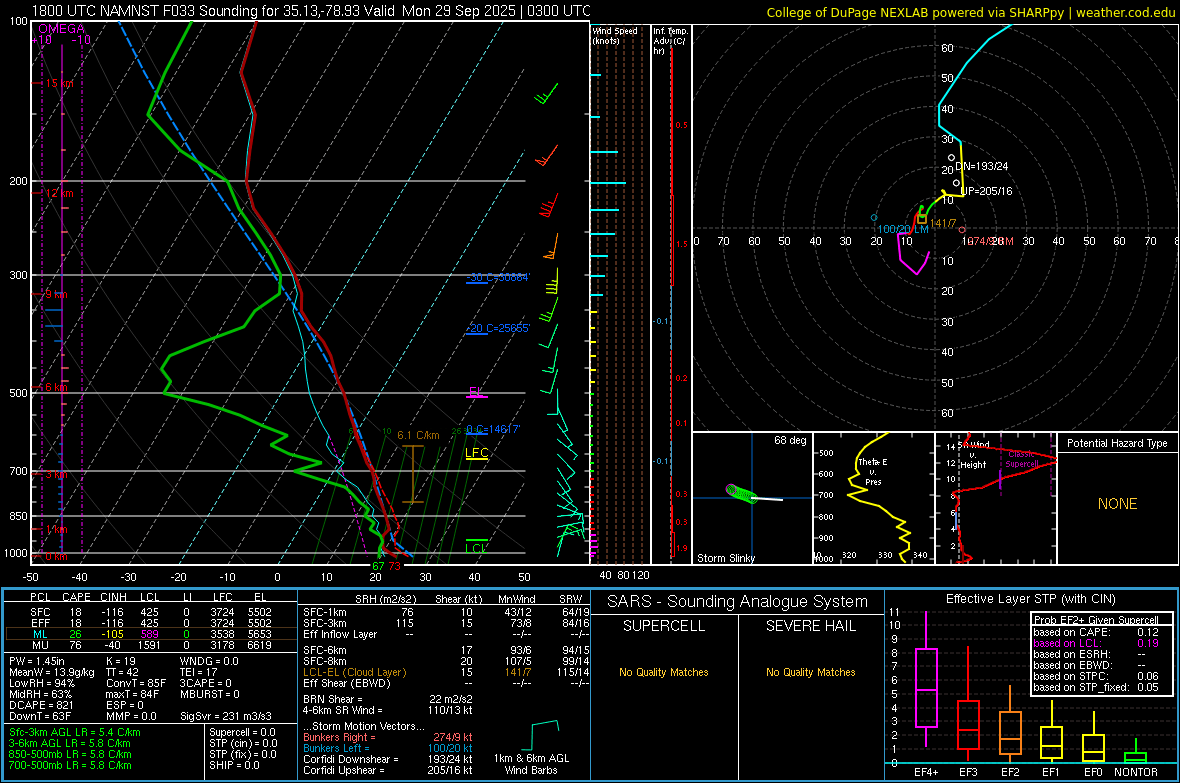Image resolution: width=1180 pixels, height=783 pixels.
Task: Select the magenta OMEGA label
Action: [61, 29]
